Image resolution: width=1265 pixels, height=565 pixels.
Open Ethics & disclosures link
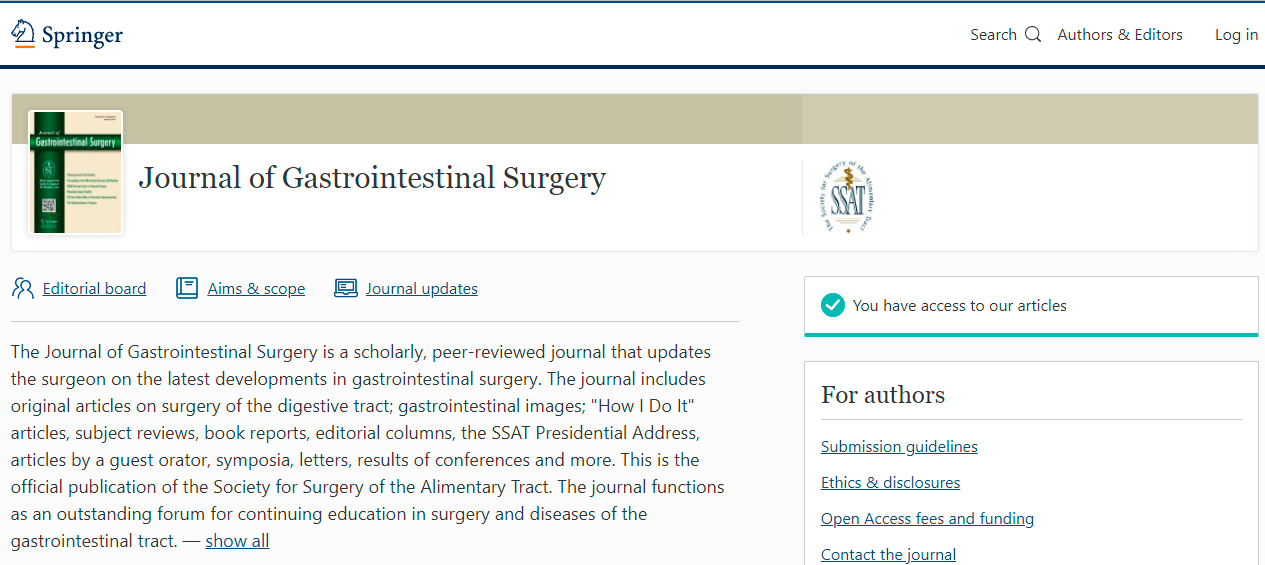coord(890,483)
